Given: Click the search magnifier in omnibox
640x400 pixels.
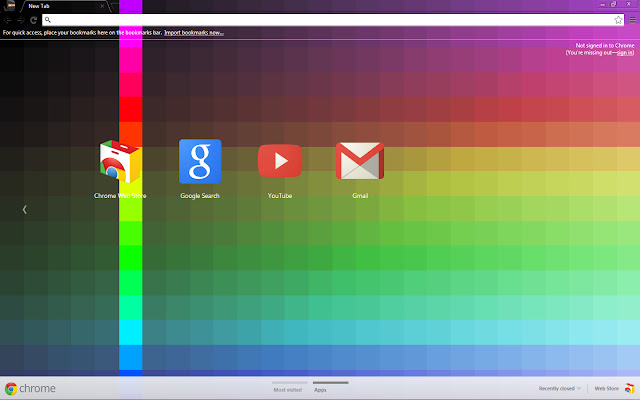Looking at the screenshot, I should (x=48, y=20).
